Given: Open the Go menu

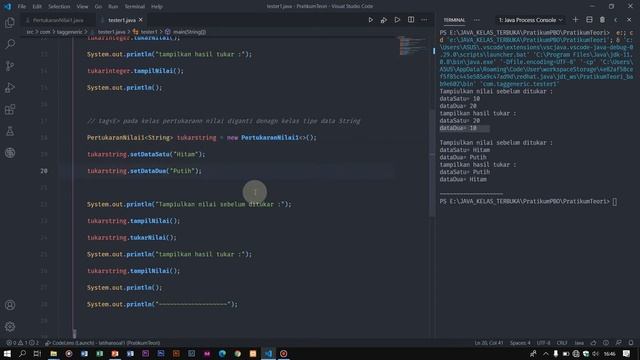Looking at the screenshot, I should click(x=98, y=7).
